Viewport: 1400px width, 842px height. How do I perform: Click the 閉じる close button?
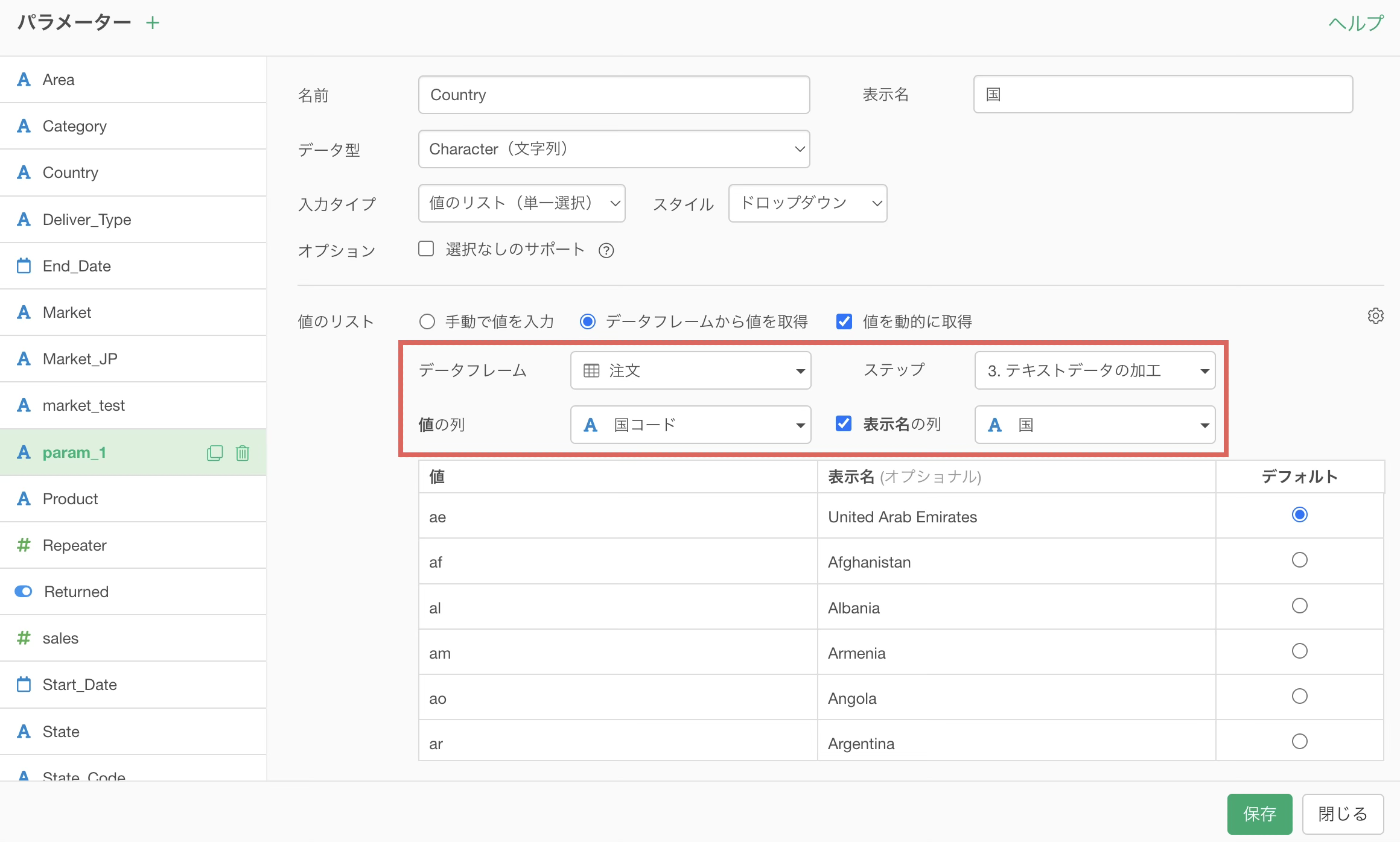pyautogui.click(x=1343, y=814)
